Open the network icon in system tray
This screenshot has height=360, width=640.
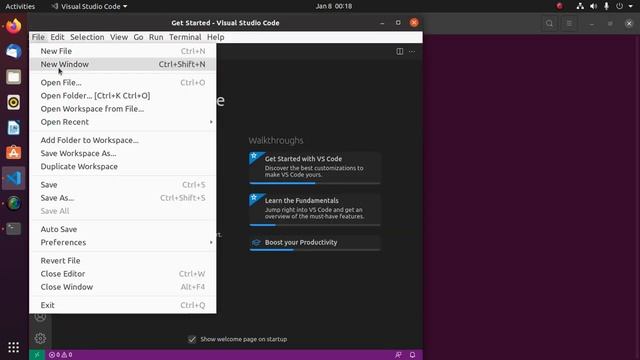(x=580, y=6)
